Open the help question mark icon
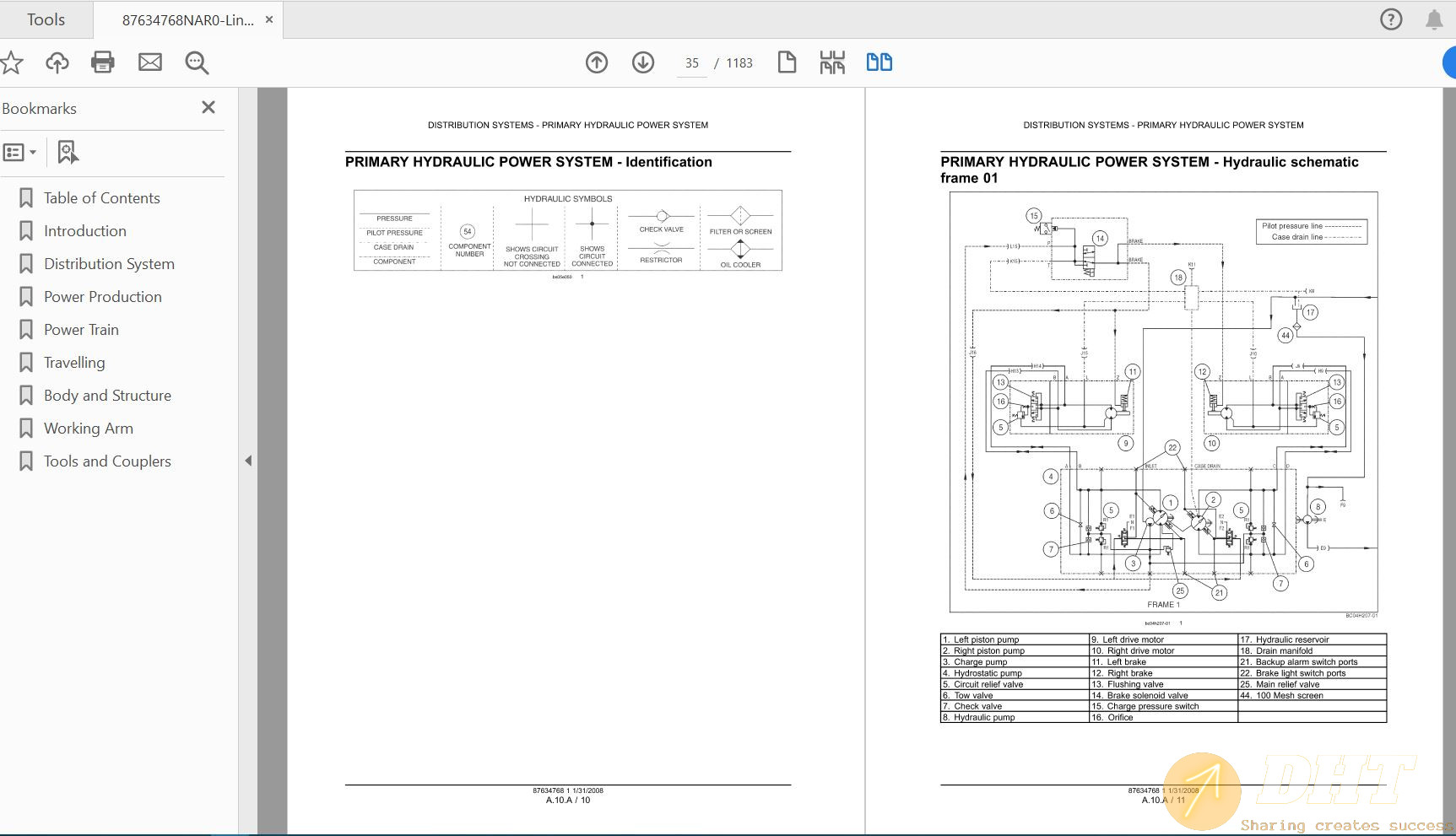The width and height of the screenshot is (1456, 836). (1391, 19)
